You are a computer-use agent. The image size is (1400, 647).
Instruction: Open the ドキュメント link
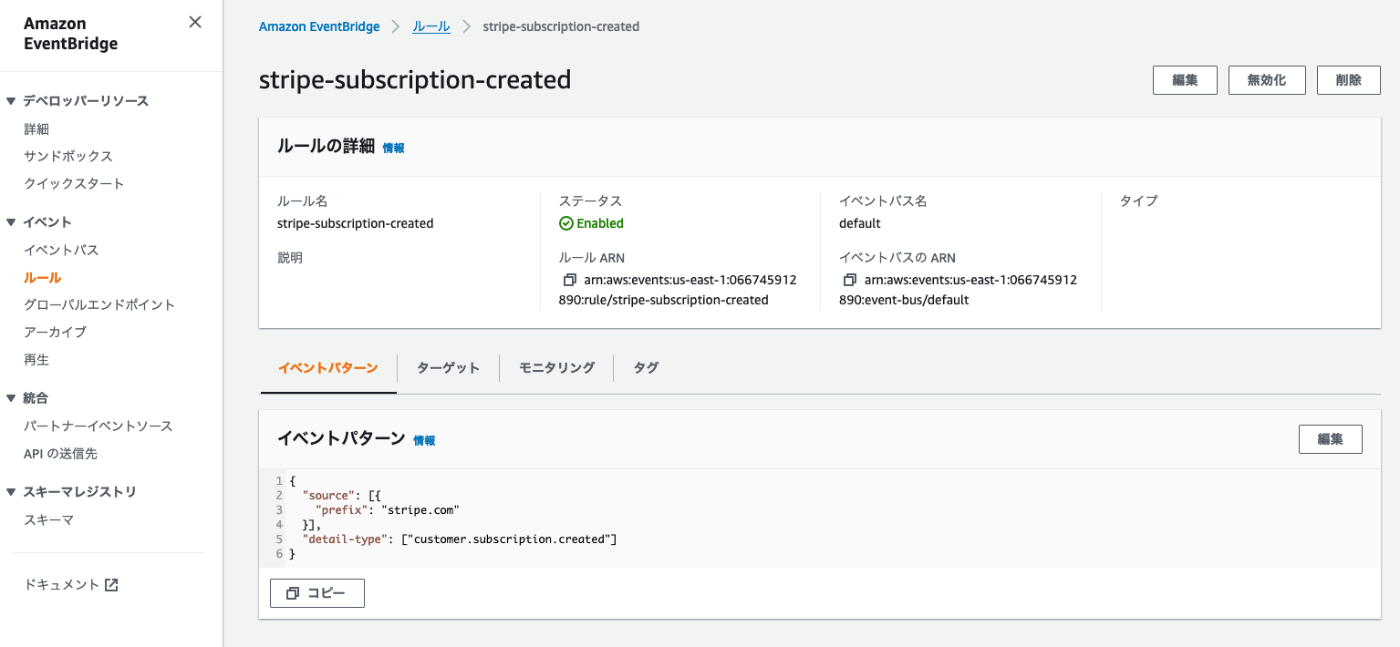(x=62, y=585)
